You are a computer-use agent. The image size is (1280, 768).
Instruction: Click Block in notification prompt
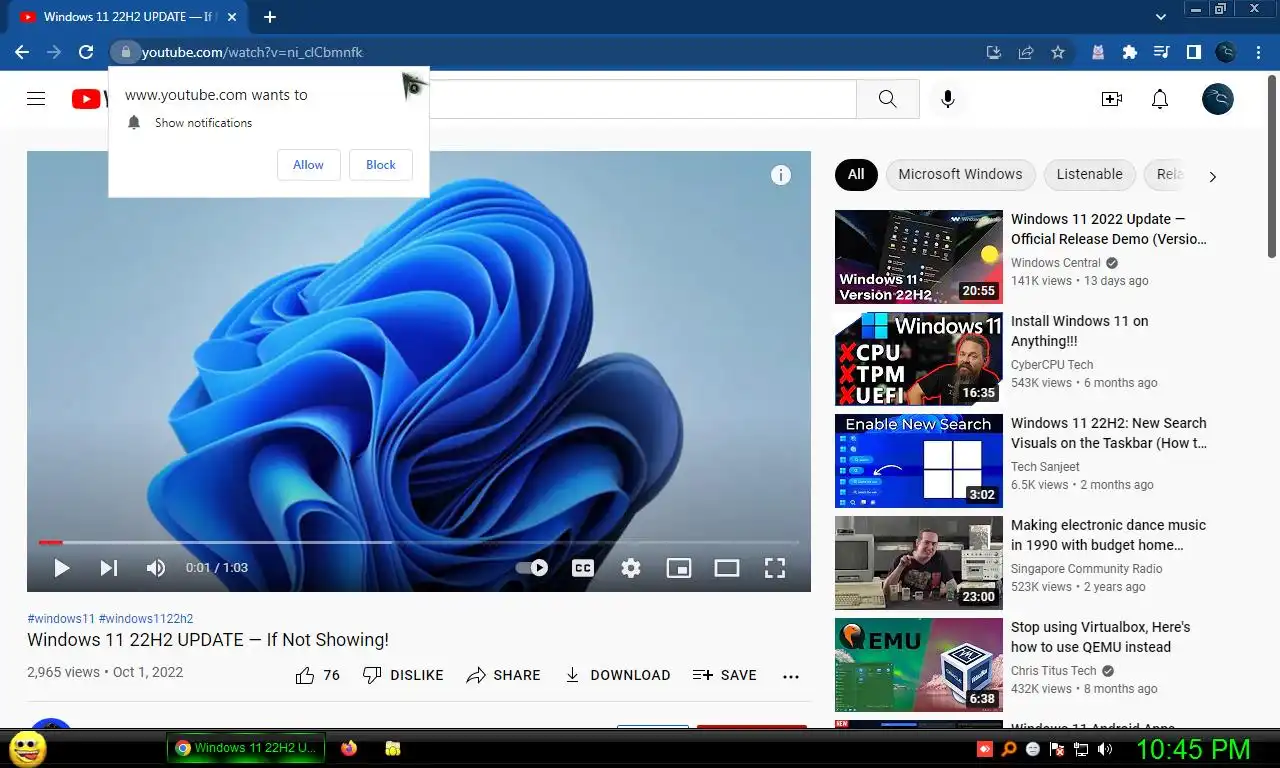point(381,165)
